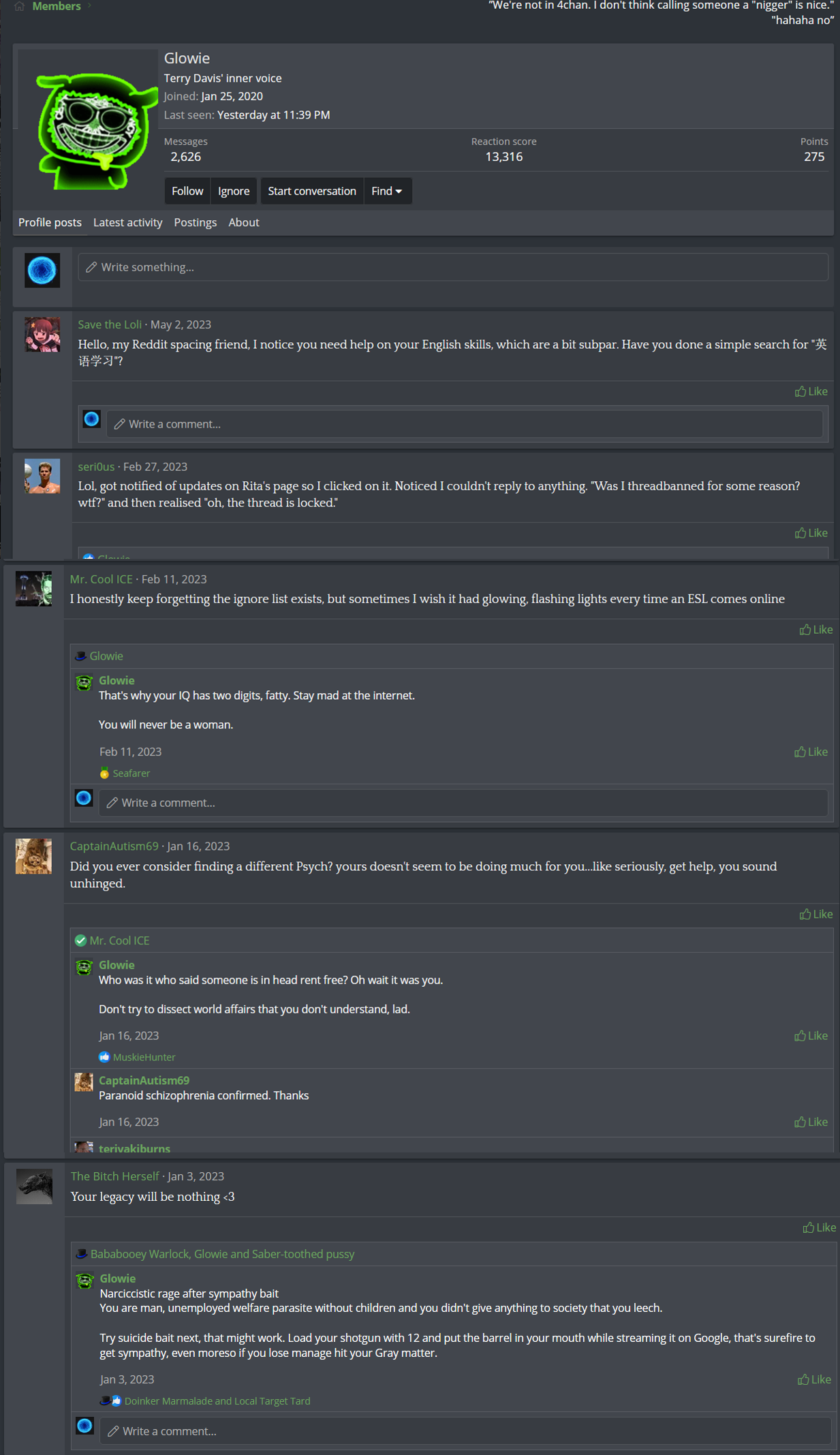
Task: Click the Write something input field
Action: (452, 267)
